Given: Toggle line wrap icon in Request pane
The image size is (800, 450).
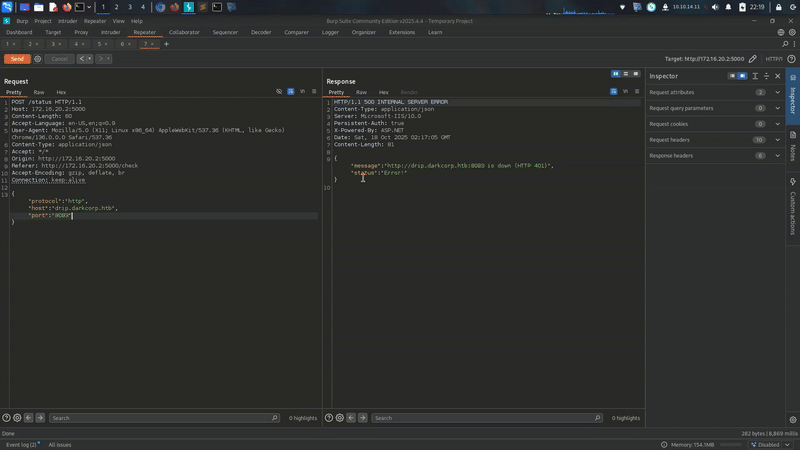Looking at the screenshot, I should pyautogui.click(x=291, y=91).
